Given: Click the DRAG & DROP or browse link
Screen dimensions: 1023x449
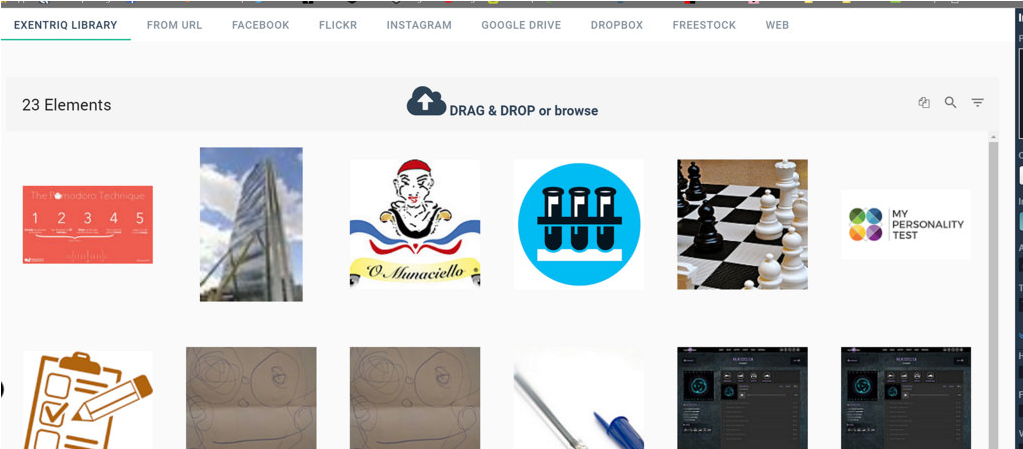Looking at the screenshot, I should coord(524,111).
